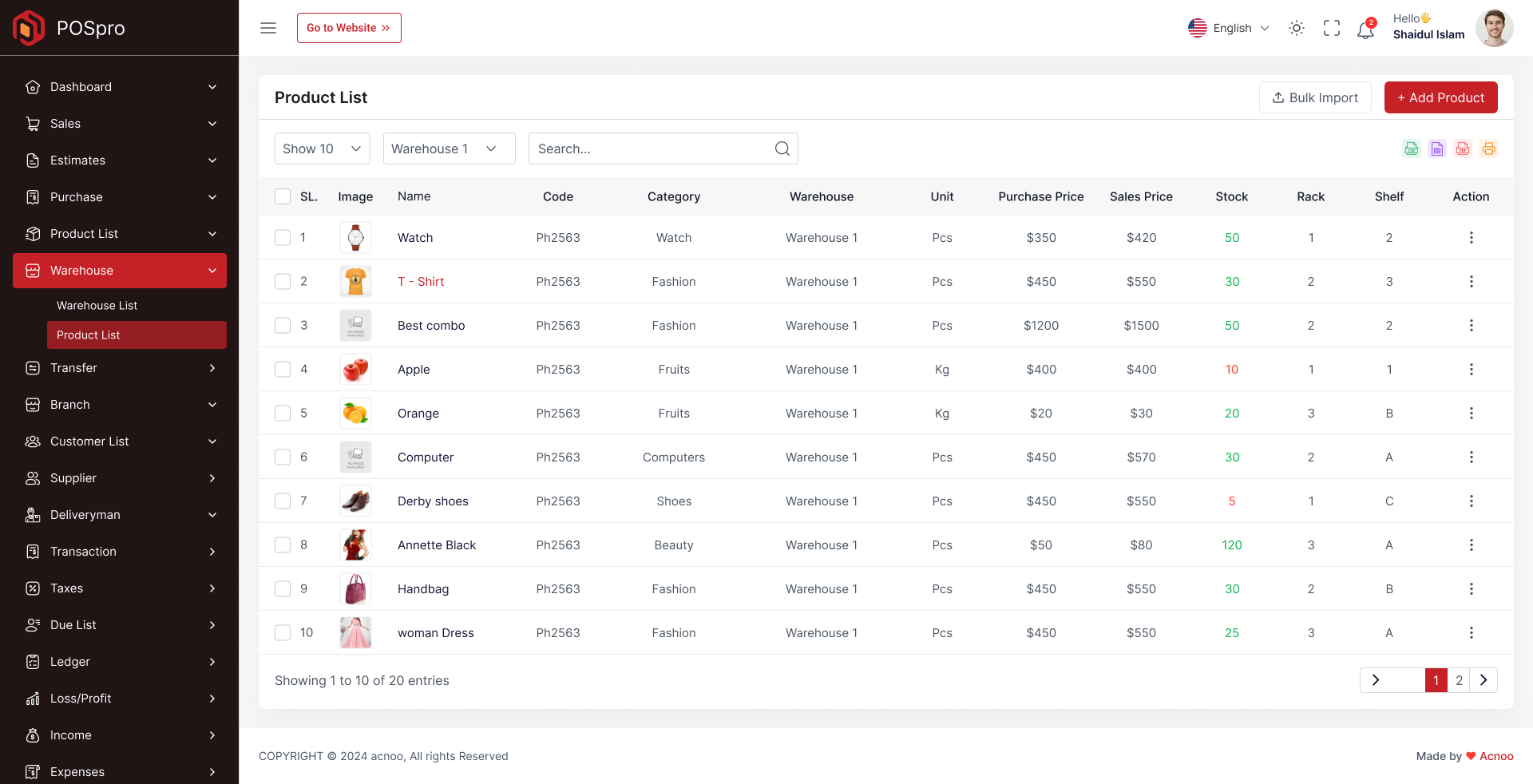Viewport: 1533px width, 784px height.
Task: Open the notifications bell
Action: tap(1366, 29)
